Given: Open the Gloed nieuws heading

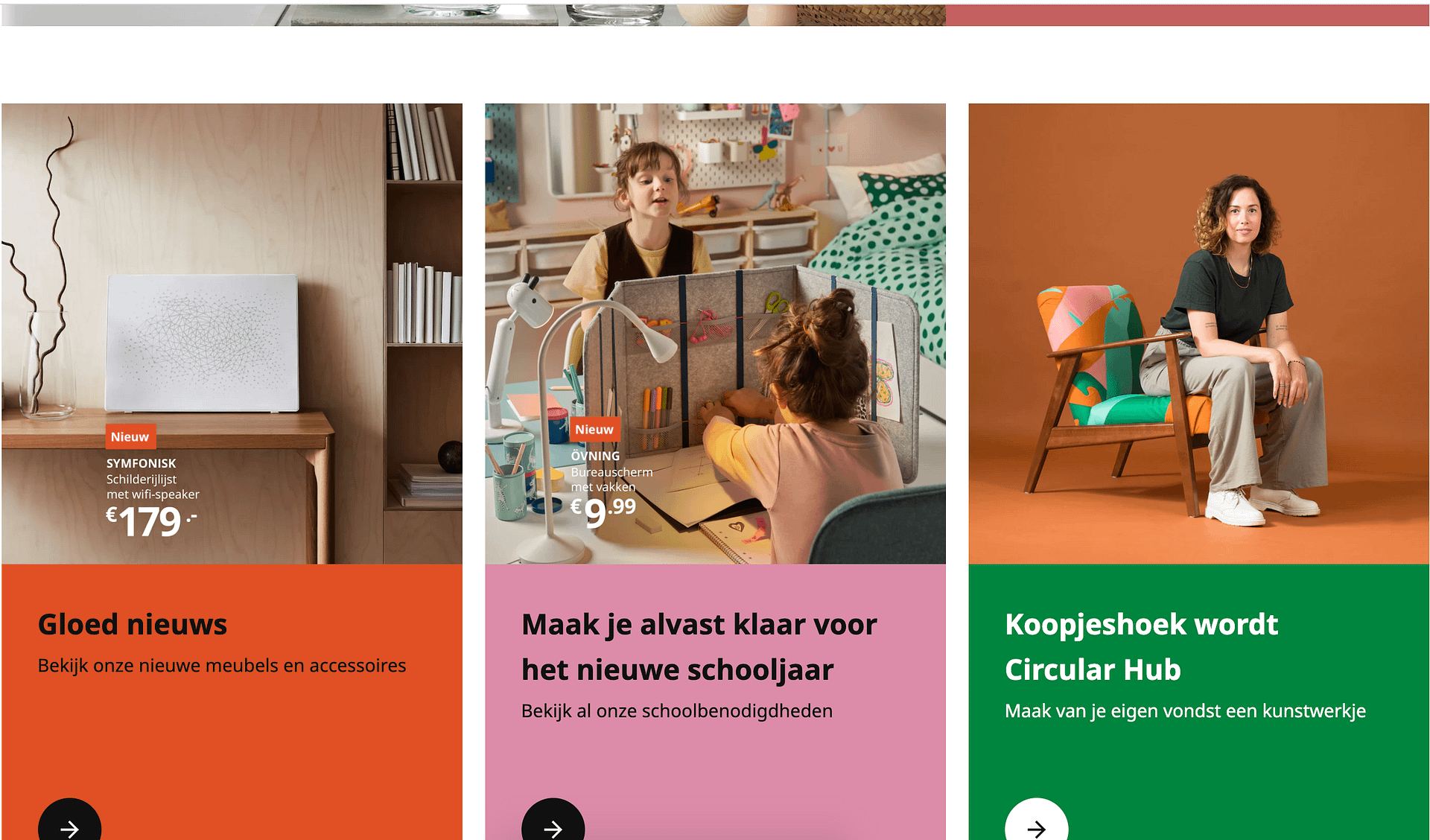Looking at the screenshot, I should click(x=133, y=624).
